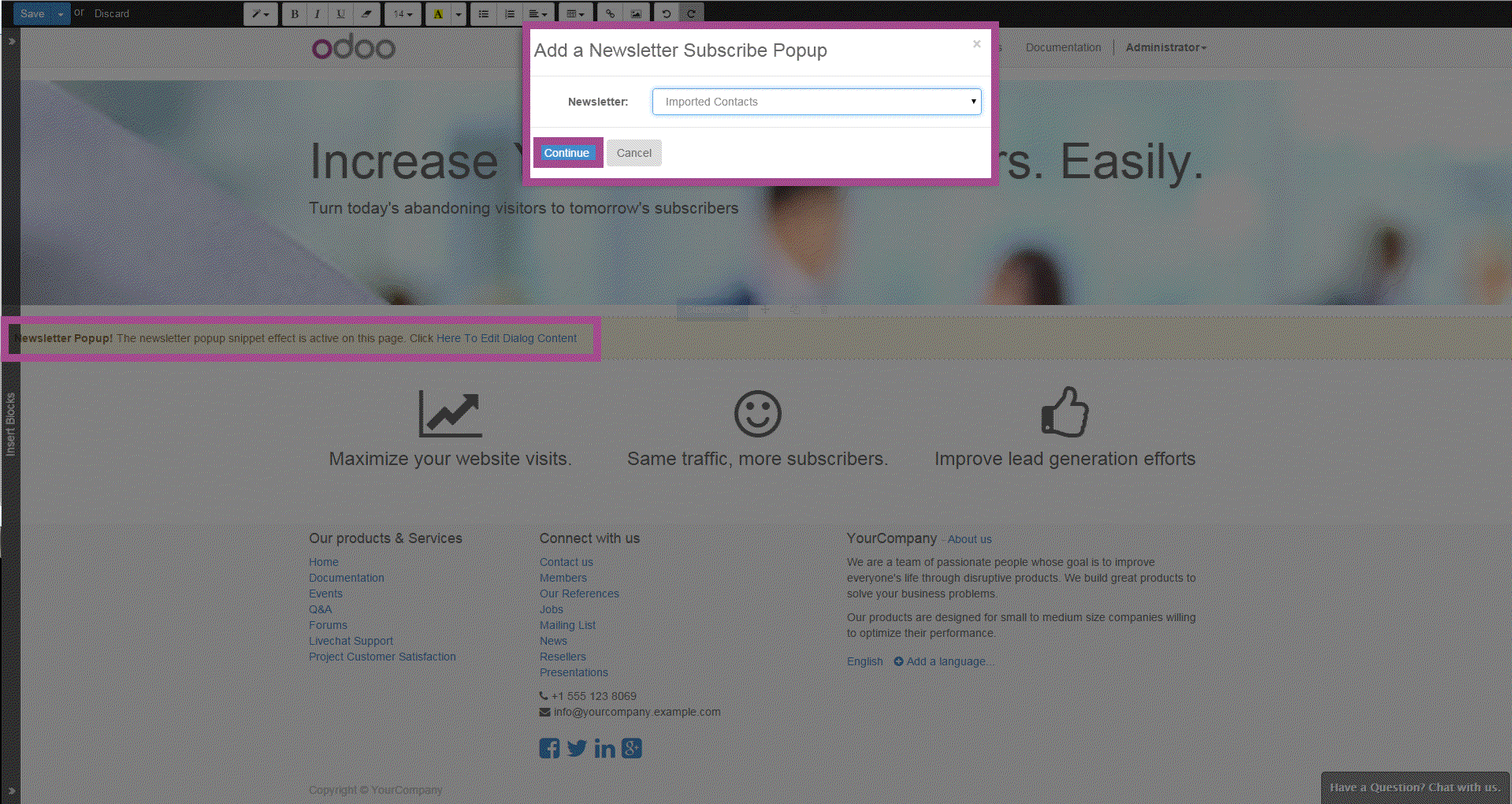Toggle underline formatting

340,13
